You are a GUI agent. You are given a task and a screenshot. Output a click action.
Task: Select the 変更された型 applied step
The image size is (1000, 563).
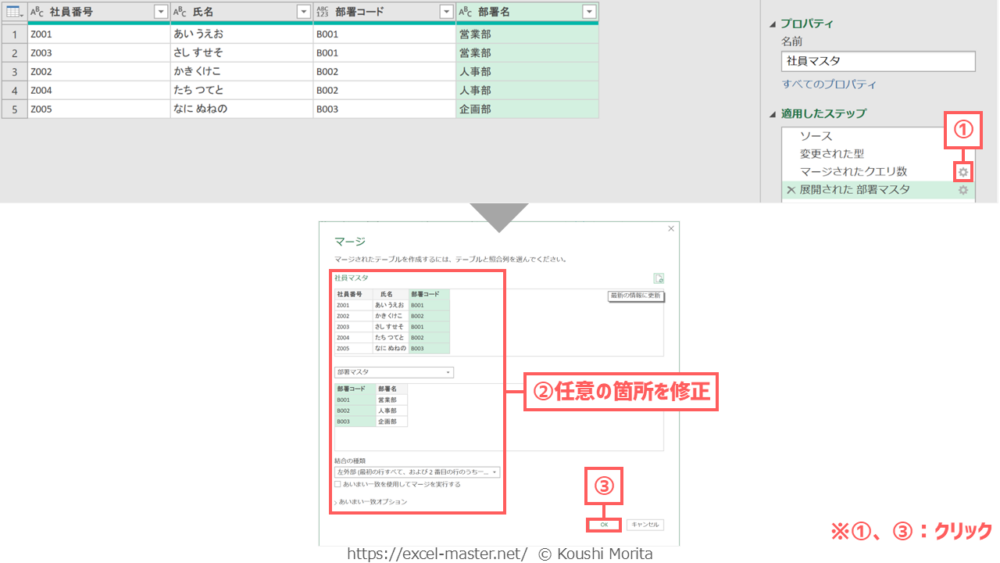[x=832, y=154]
